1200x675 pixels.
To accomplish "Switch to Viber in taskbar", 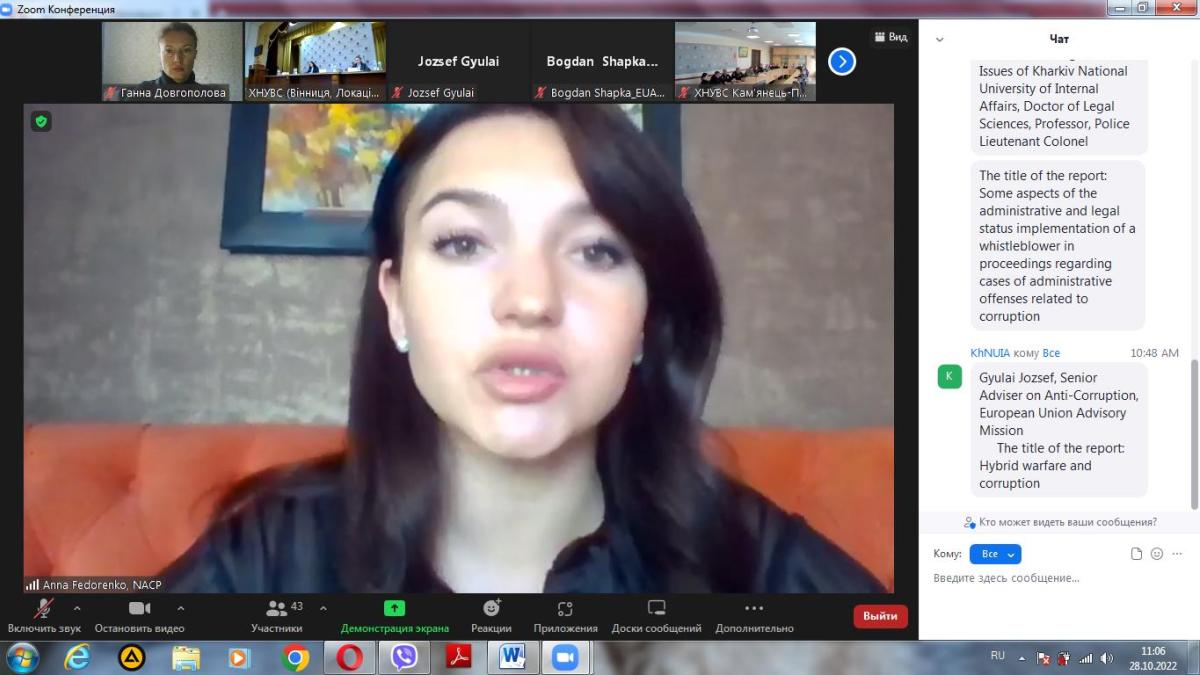I will click(404, 657).
